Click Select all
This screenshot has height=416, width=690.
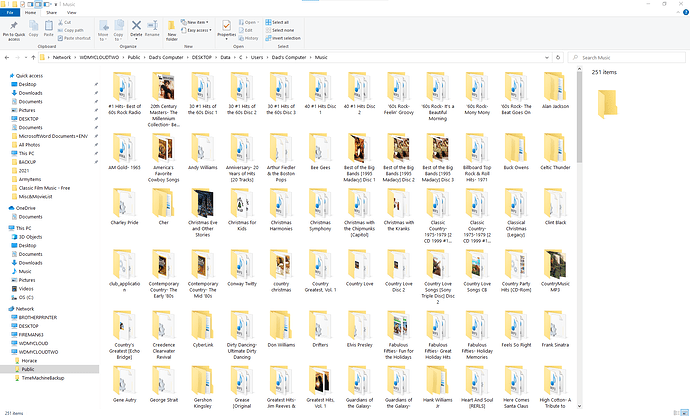click(x=277, y=22)
